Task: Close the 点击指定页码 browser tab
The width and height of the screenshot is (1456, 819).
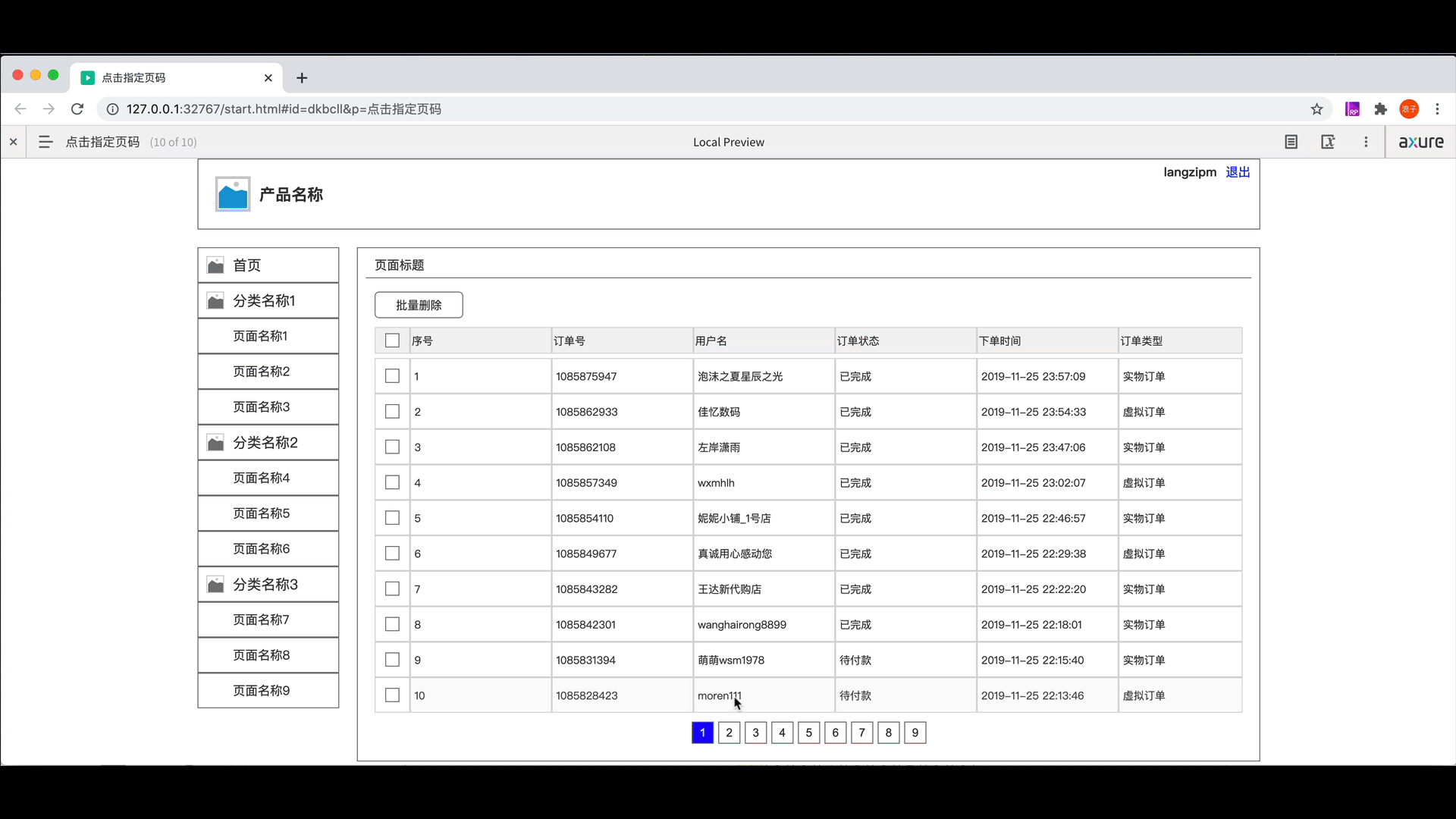Action: tap(268, 78)
